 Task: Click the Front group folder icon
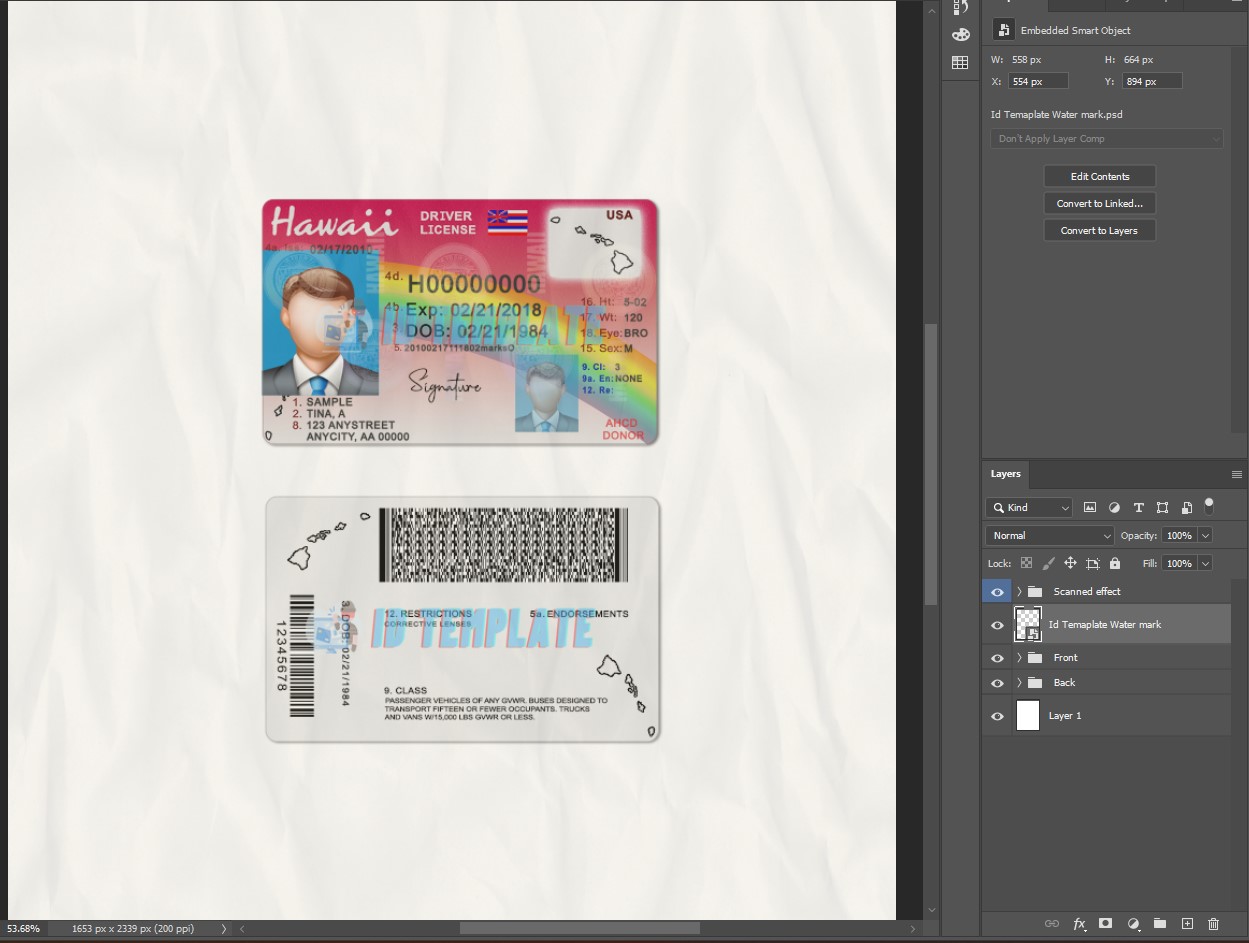[1035, 658]
